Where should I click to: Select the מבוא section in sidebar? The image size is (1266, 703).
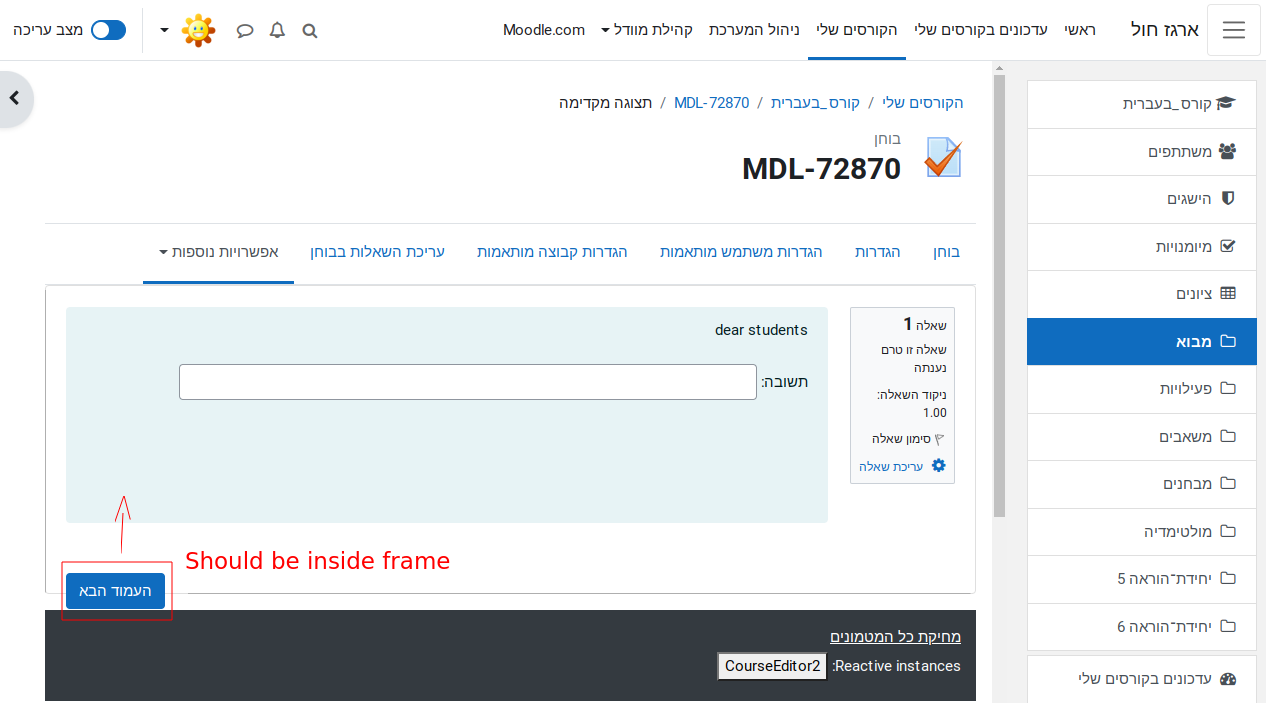[1142, 341]
